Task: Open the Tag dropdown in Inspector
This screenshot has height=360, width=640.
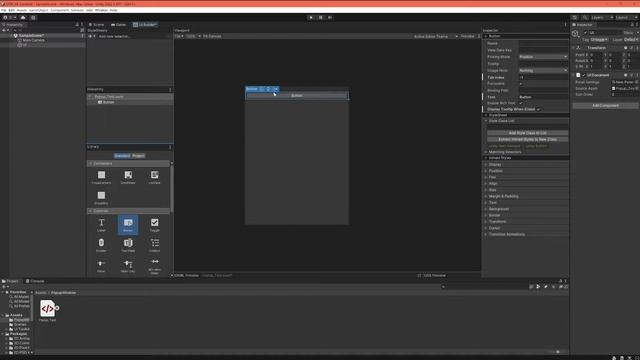Action: [599, 40]
